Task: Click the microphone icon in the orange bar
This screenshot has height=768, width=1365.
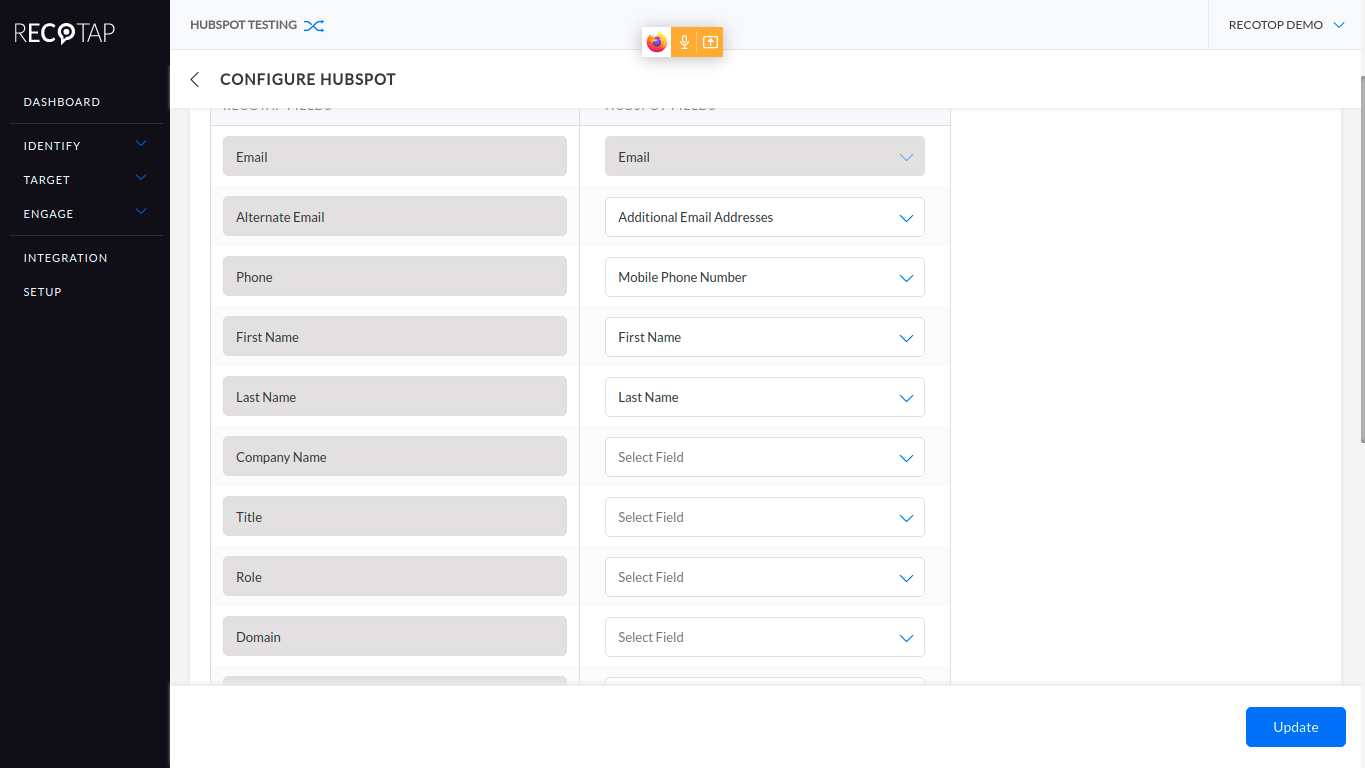Action: [684, 42]
